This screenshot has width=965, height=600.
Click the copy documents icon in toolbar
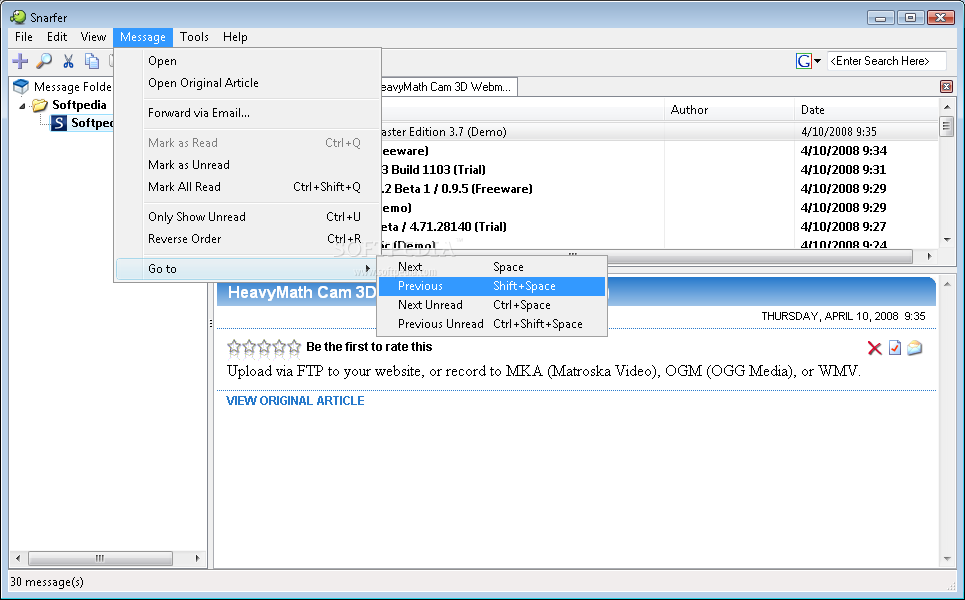coord(92,61)
